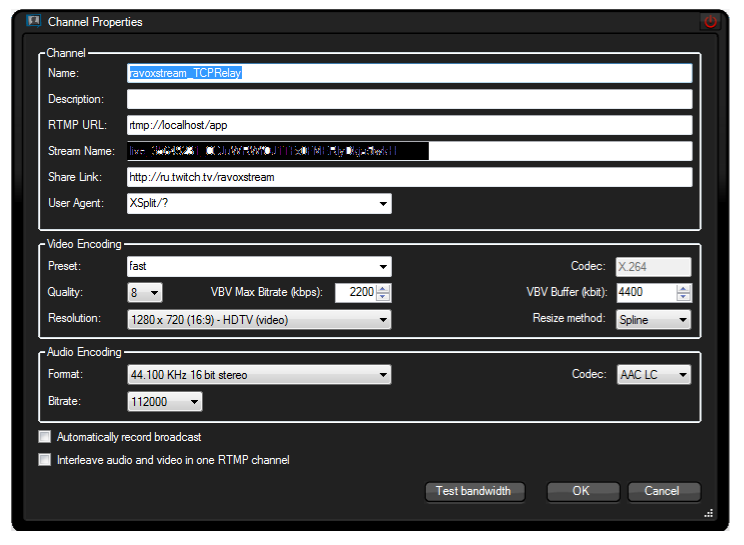Click the resize grip at dialog corner
This screenshot has width=744, height=545.
[x=708, y=512]
